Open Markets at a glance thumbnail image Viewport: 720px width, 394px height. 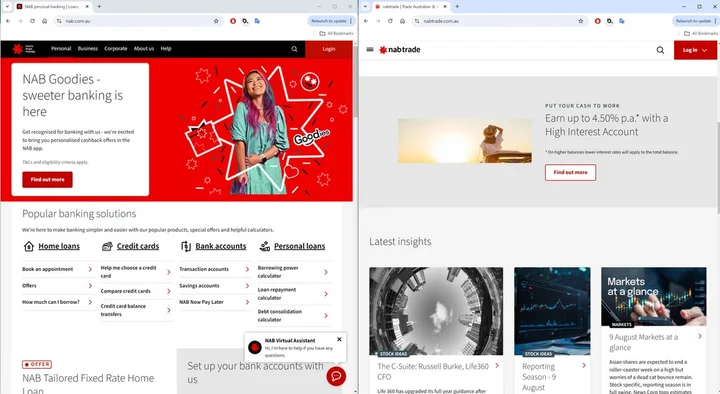point(653,297)
